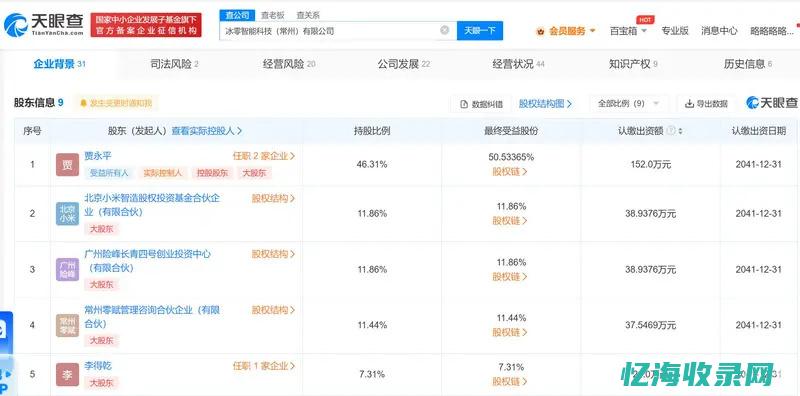This screenshot has height=396, width=800.
Task: Select the 经营状况 tab
Action: tap(518, 64)
